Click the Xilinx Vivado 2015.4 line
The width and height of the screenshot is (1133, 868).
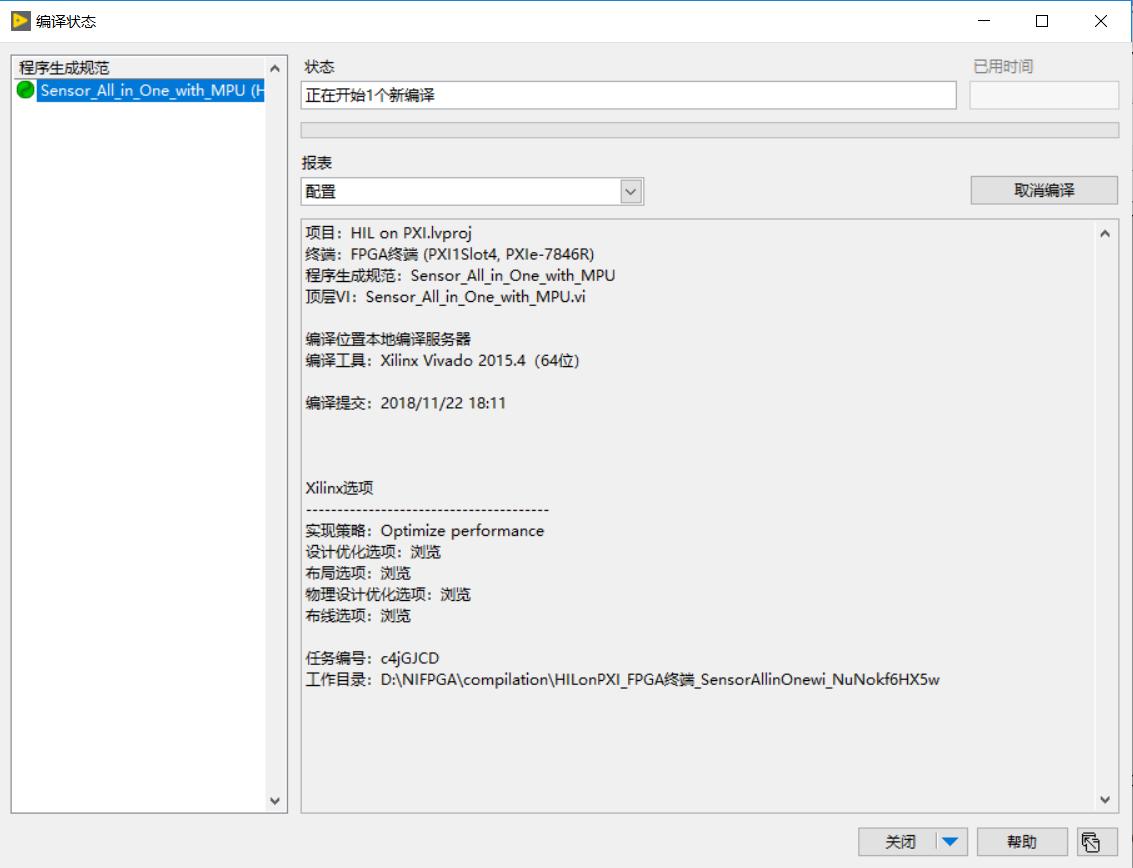tap(442, 361)
